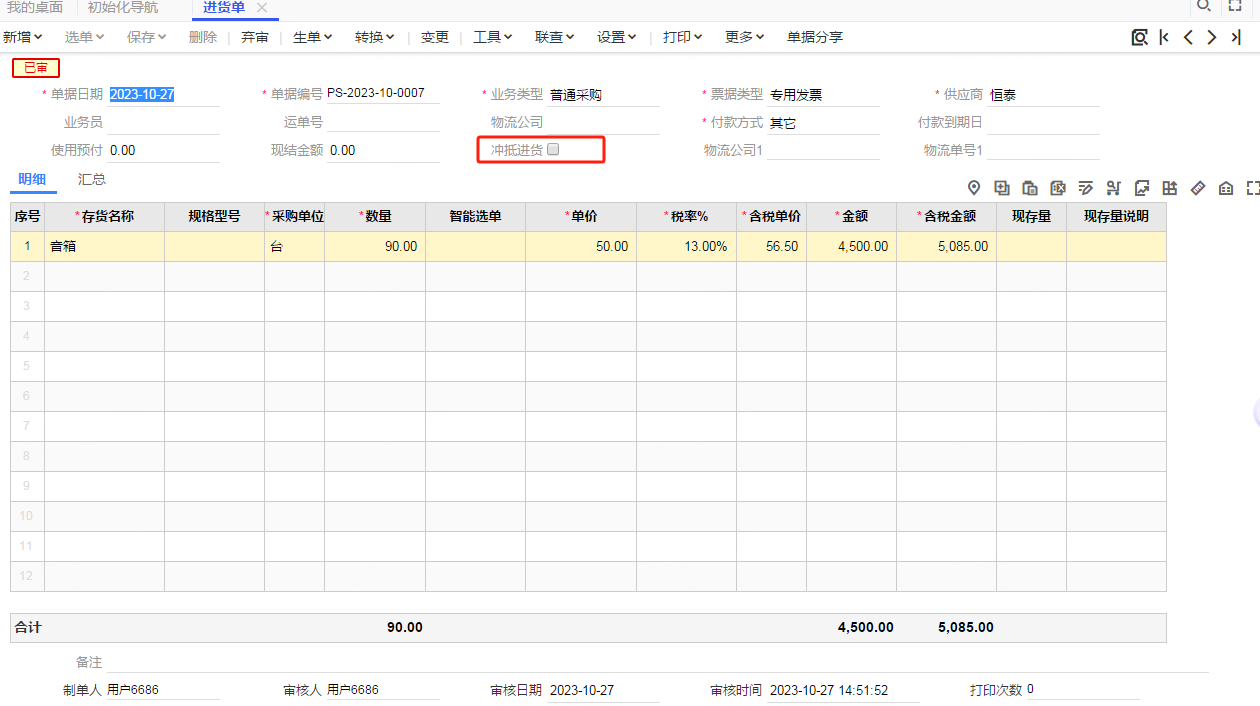1260x706 pixels.
Task: Click the 运单号 field
Action: [x=383, y=123]
